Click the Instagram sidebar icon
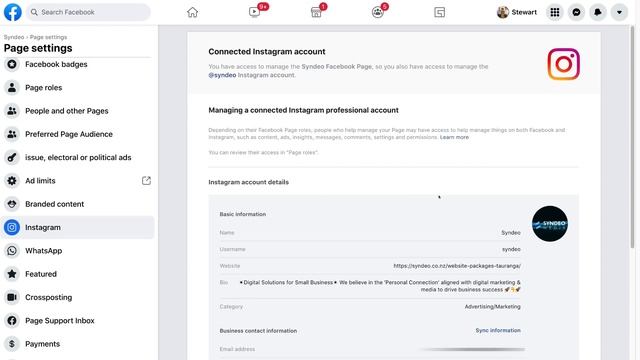640x360 pixels. click(12, 227)
